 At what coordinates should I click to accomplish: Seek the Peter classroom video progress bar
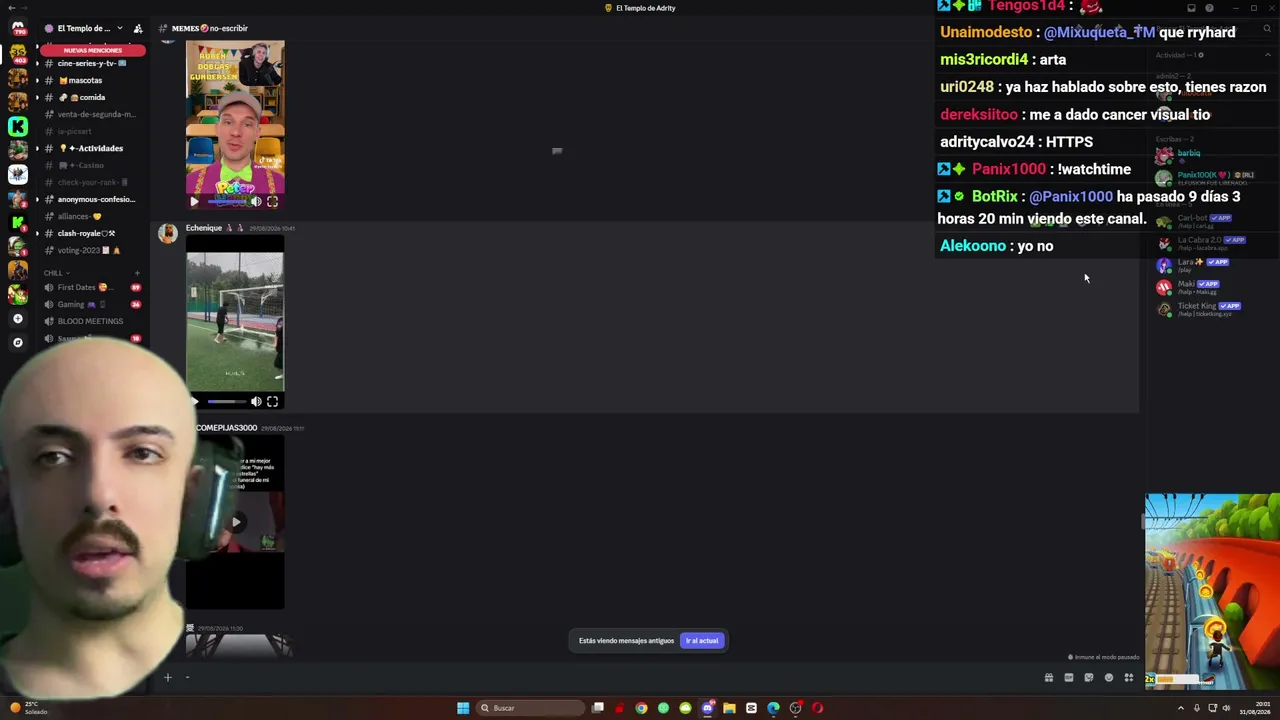tap(227, 201)
